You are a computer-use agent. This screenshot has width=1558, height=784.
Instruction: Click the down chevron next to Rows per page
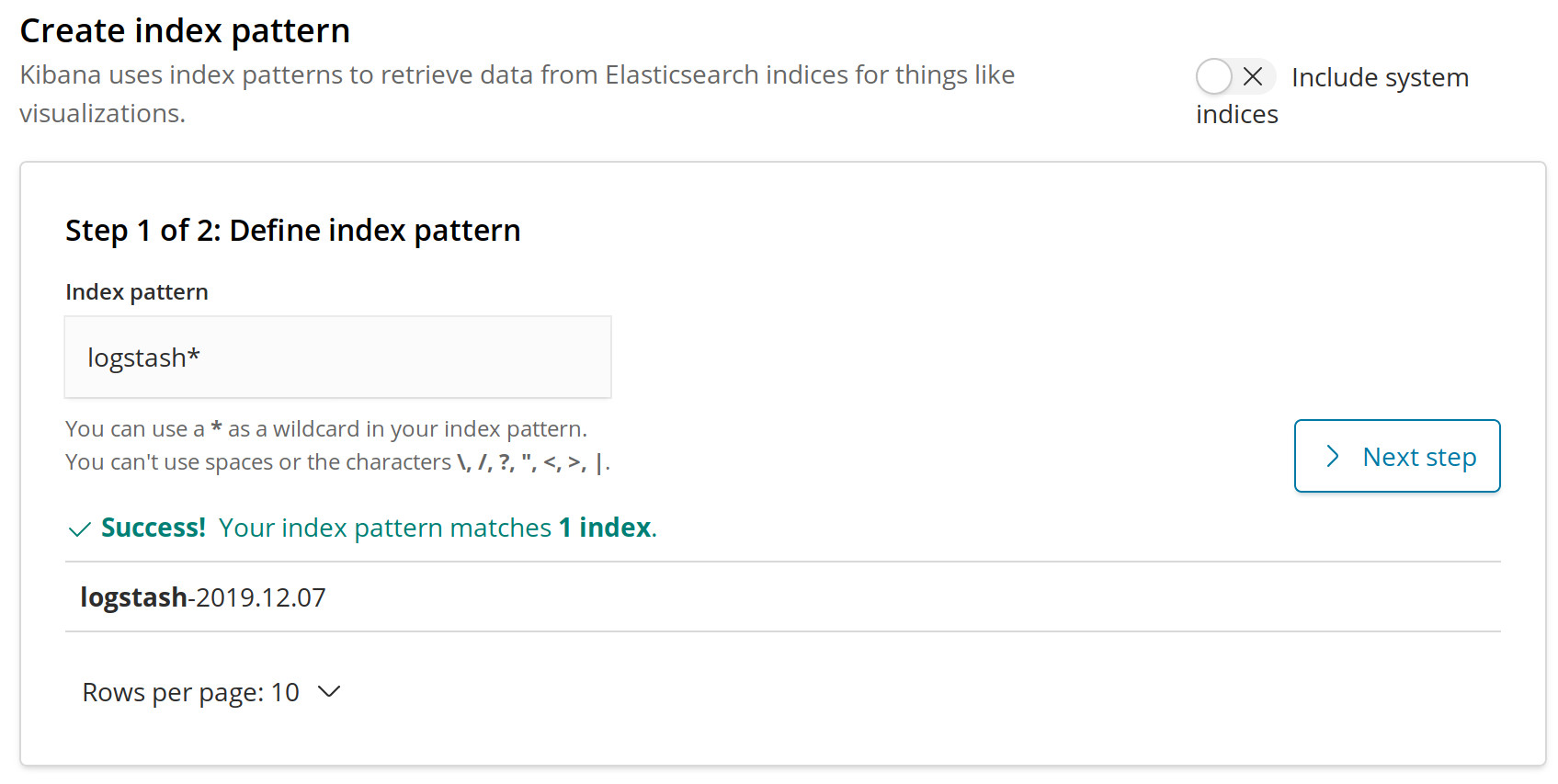pos(329,692)
